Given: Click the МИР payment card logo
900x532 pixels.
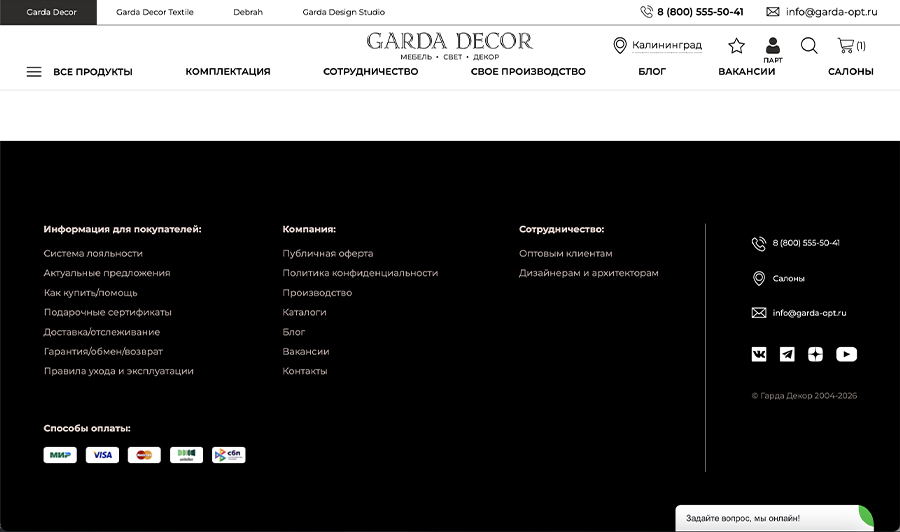Looking at the screenshot, I should click(x=60, y=455).
